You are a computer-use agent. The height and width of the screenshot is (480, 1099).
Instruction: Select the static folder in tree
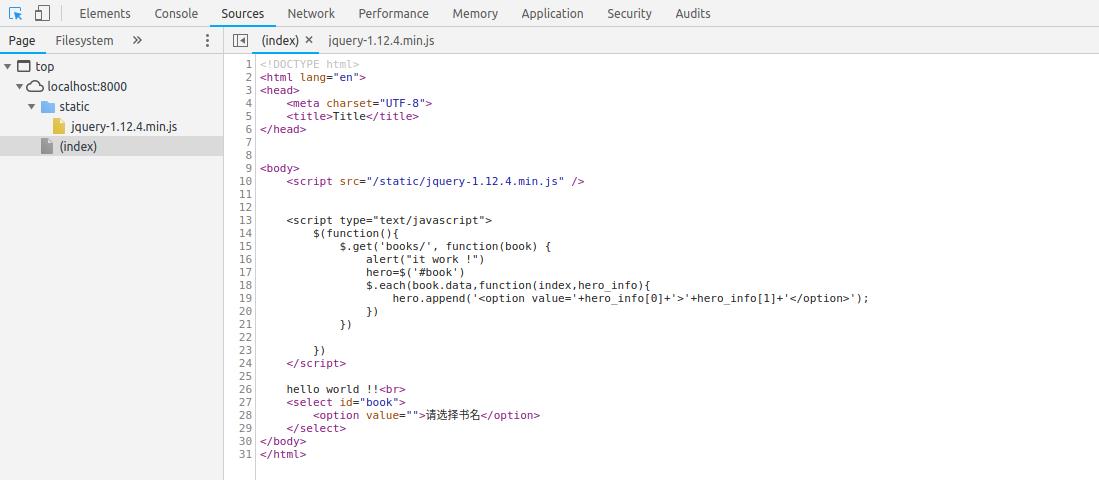click(x=74, y=107)
